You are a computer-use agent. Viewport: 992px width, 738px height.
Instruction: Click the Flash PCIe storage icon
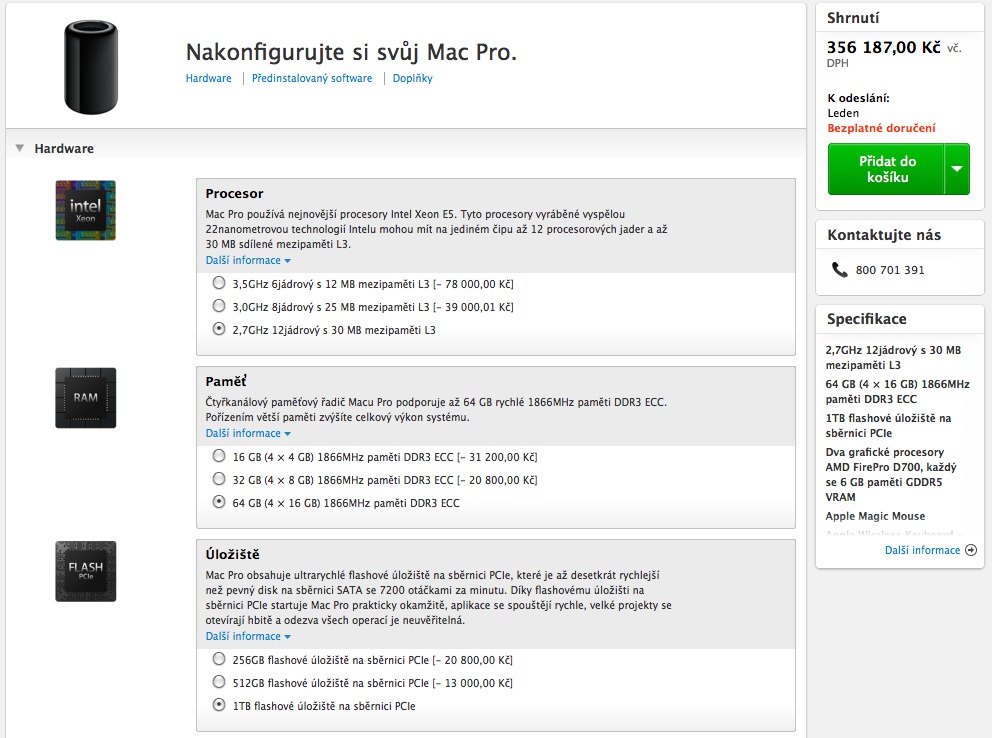click(85, 571)
